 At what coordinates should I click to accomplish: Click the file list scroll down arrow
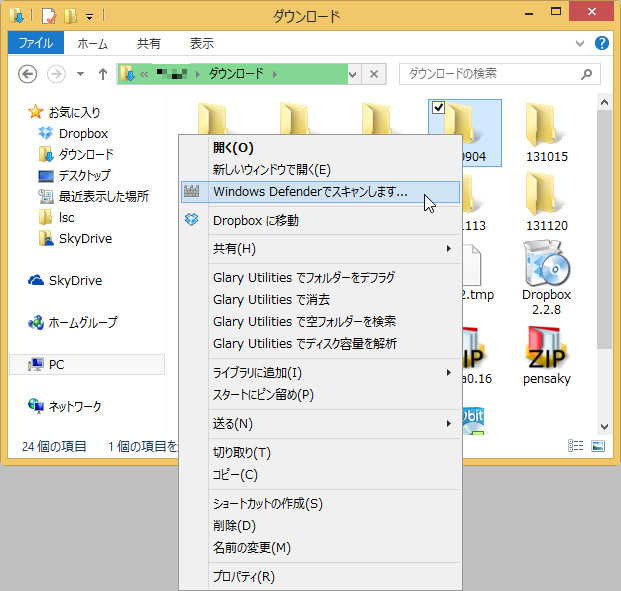click(x=604, y=427)
